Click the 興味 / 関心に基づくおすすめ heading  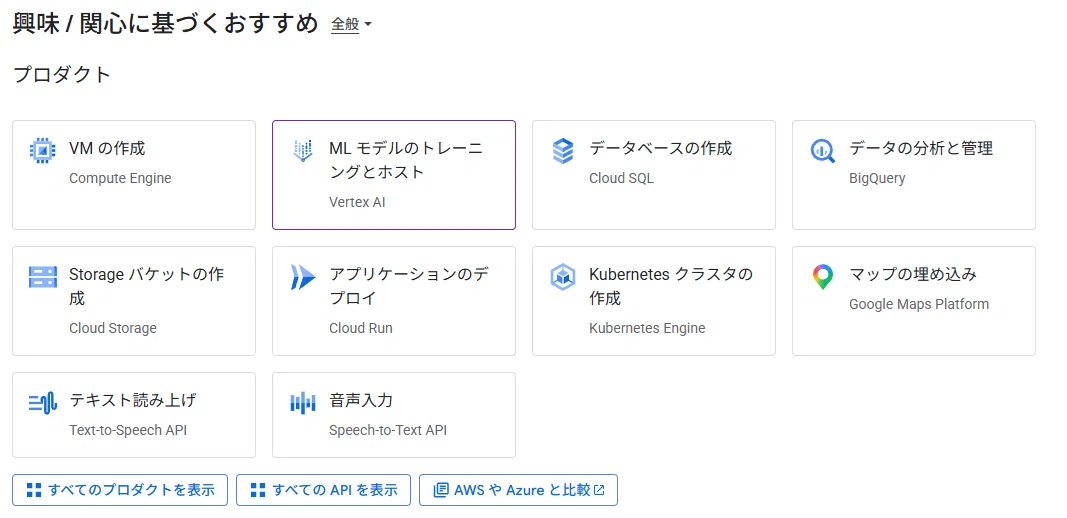point(165,24)
